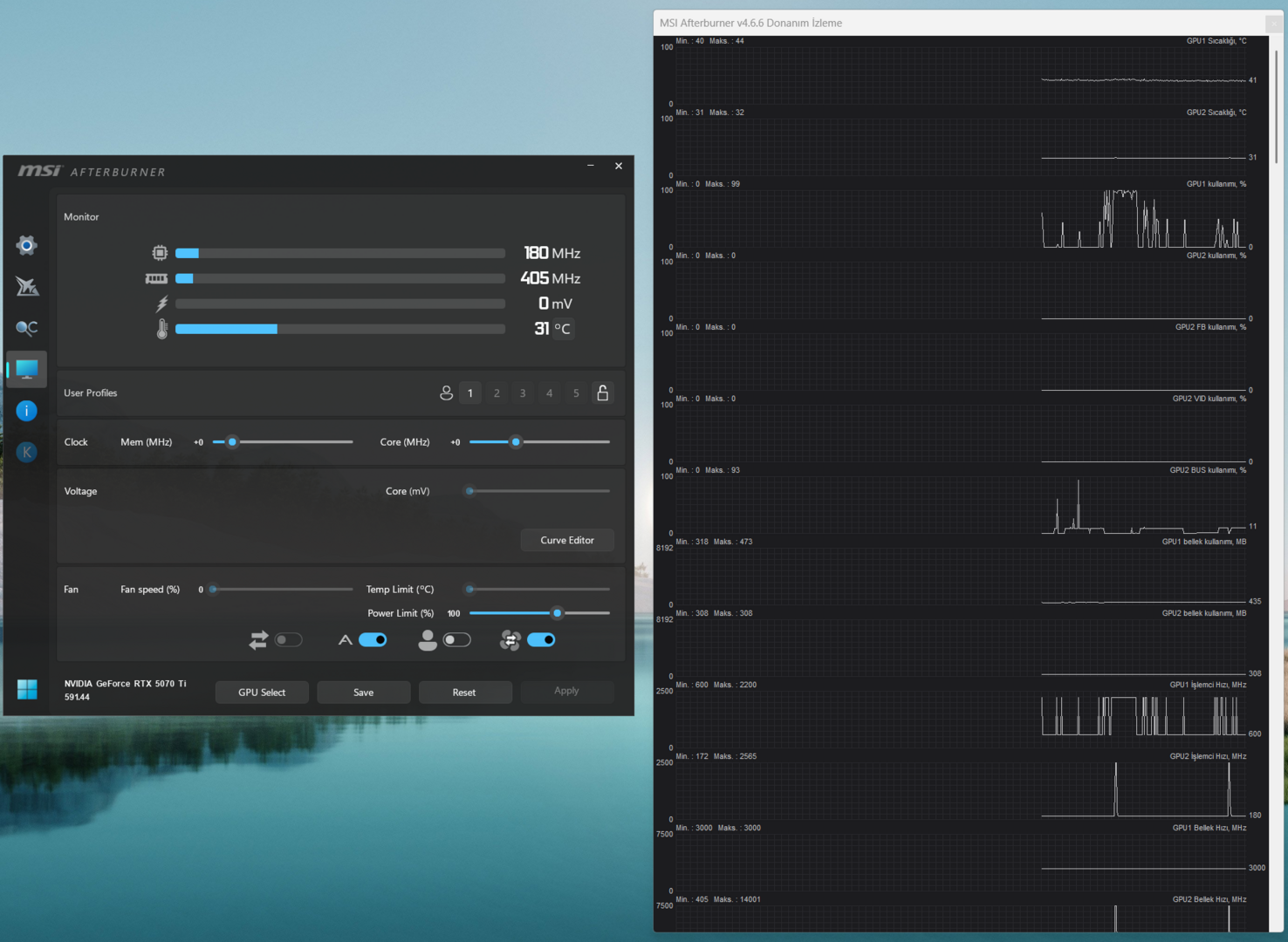Click the 'GPU2 VID kullanımı, %' label
This screenshot has height=942, width=1288.
point(1209,399)
